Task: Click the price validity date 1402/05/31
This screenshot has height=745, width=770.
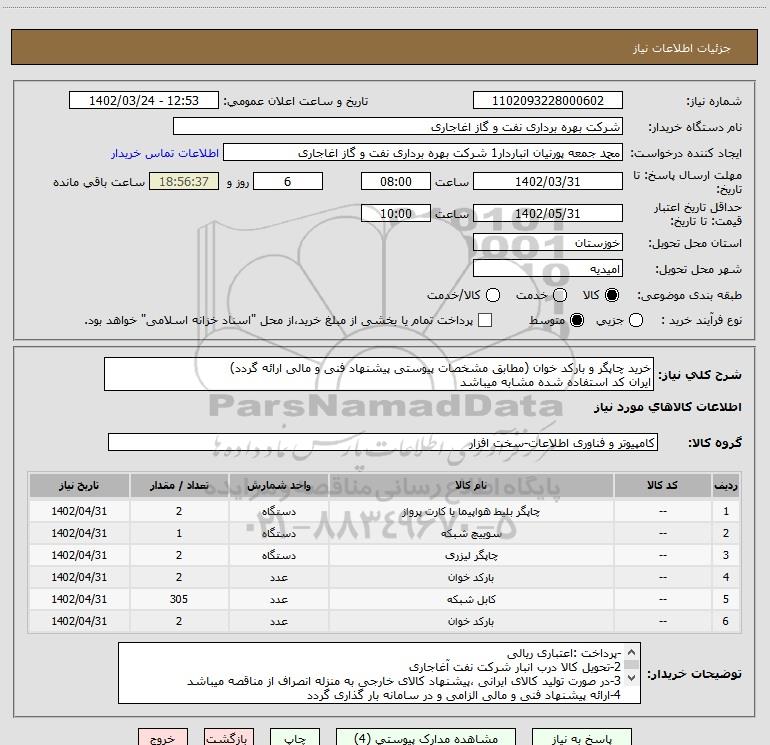Action: 548,213
